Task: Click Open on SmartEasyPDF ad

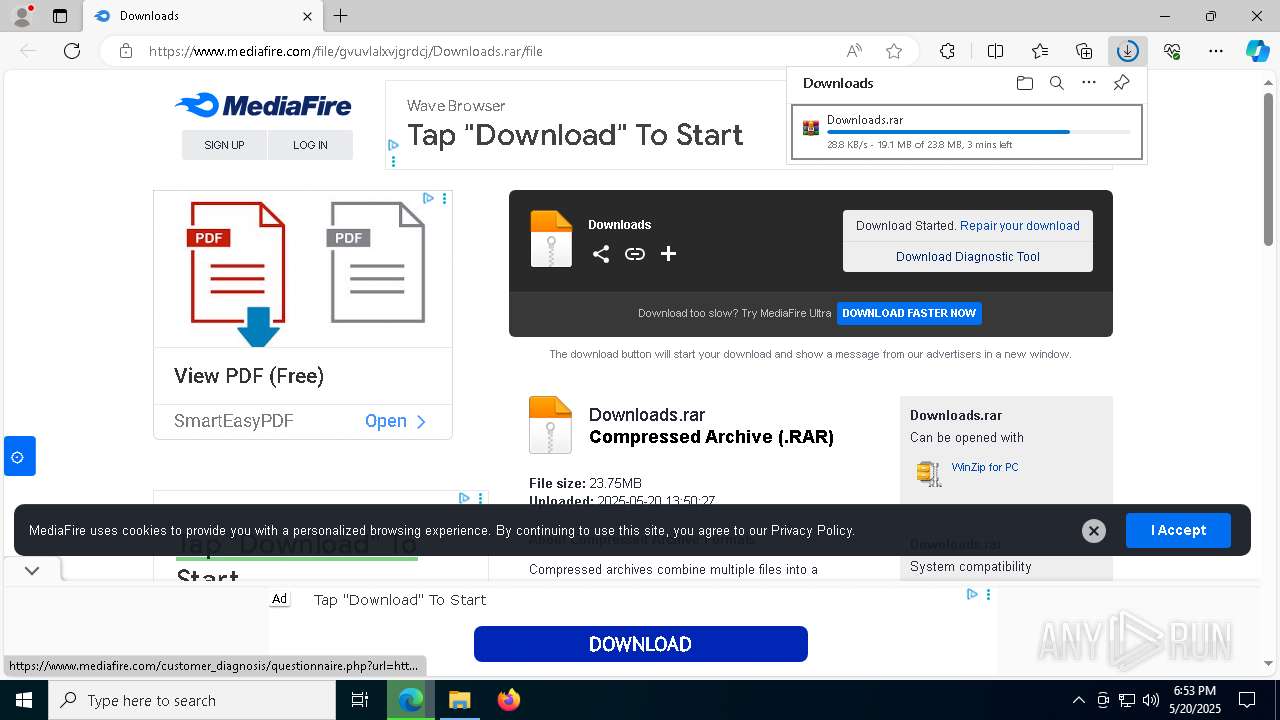Action: tap(396, 421)
